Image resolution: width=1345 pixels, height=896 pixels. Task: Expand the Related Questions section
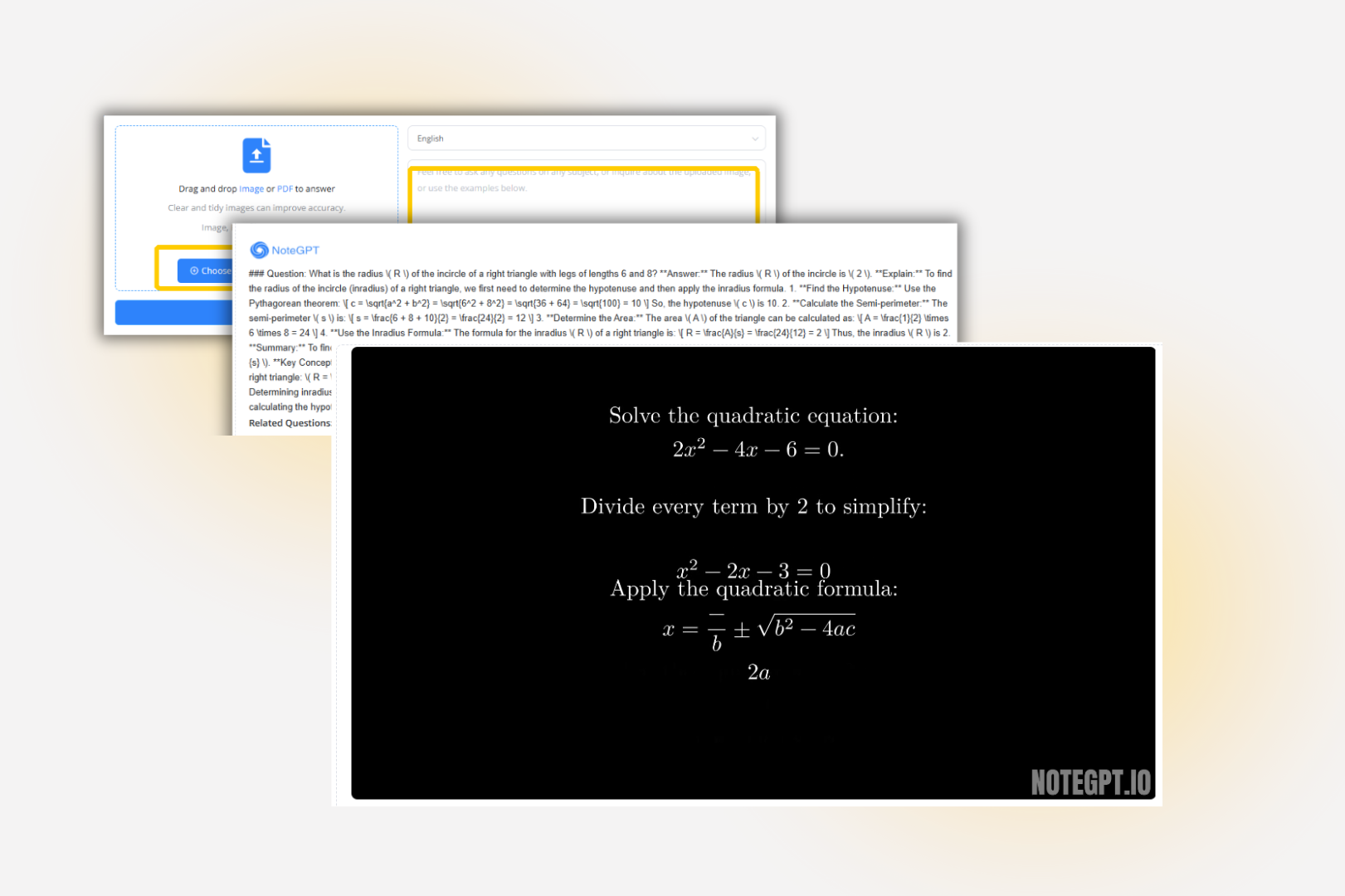290,423
